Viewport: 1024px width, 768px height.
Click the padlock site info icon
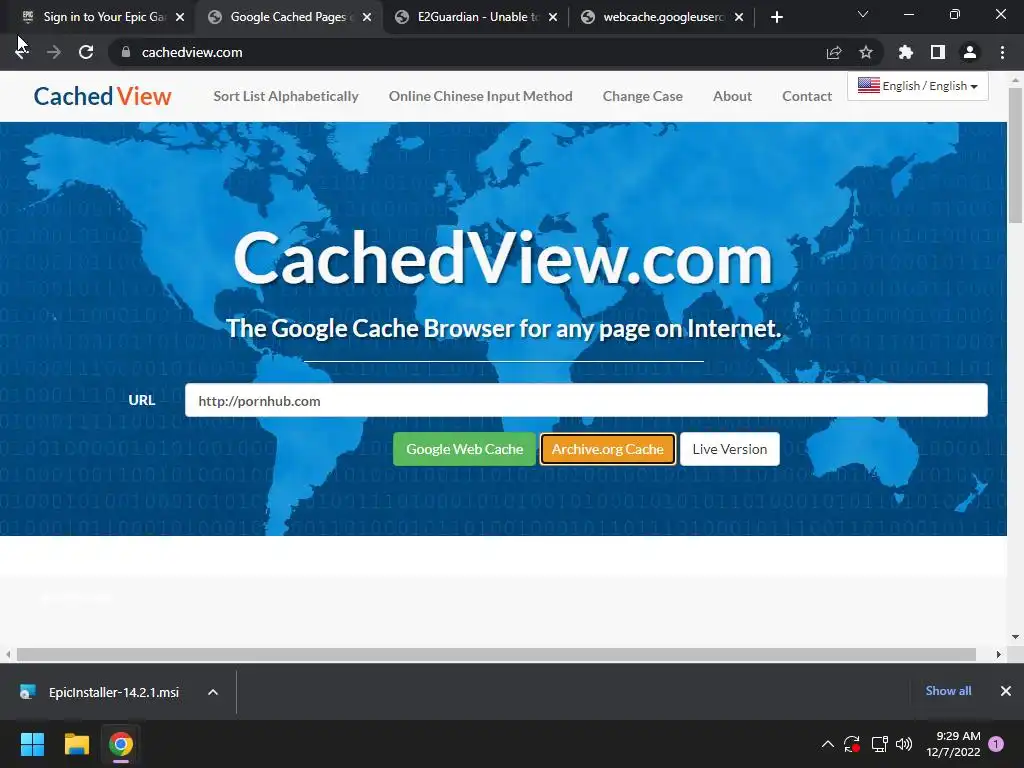point(126,52)
